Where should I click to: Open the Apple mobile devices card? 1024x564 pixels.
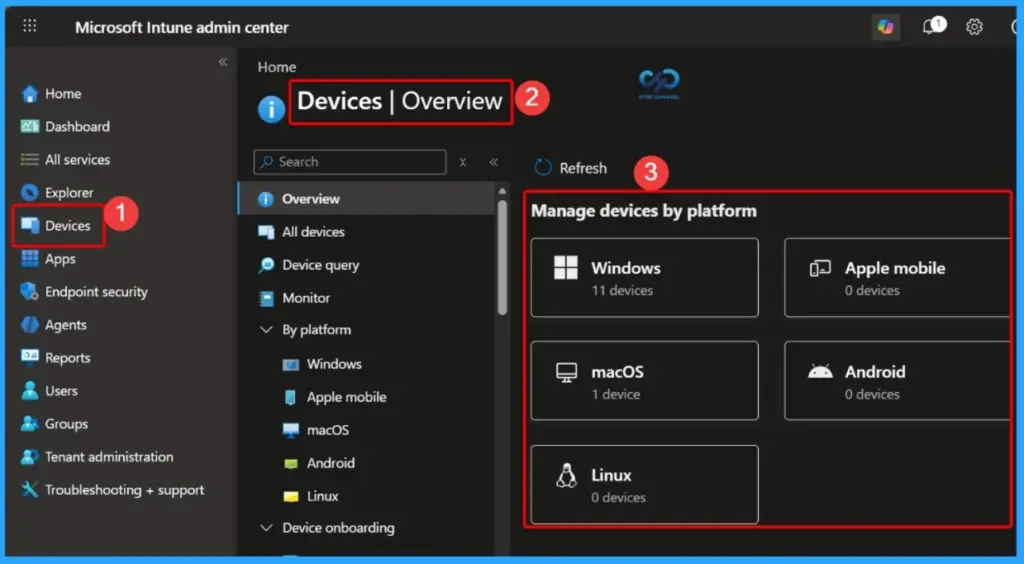point(897,278)
